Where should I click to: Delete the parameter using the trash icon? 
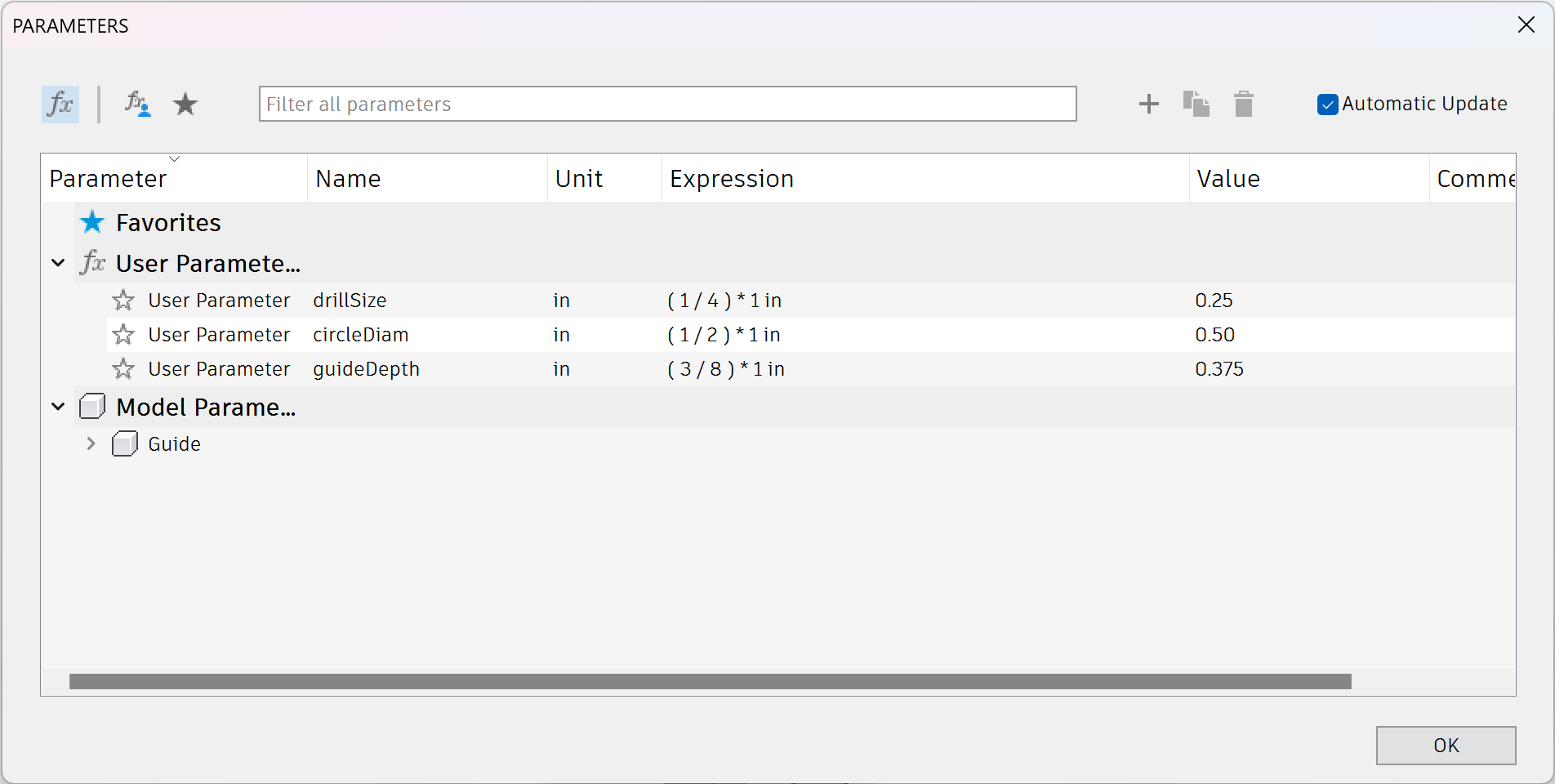coord(1243,105)
